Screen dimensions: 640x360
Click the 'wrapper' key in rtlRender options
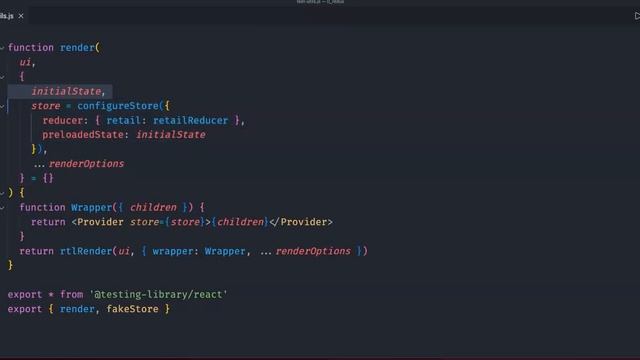tap(173, 251)
